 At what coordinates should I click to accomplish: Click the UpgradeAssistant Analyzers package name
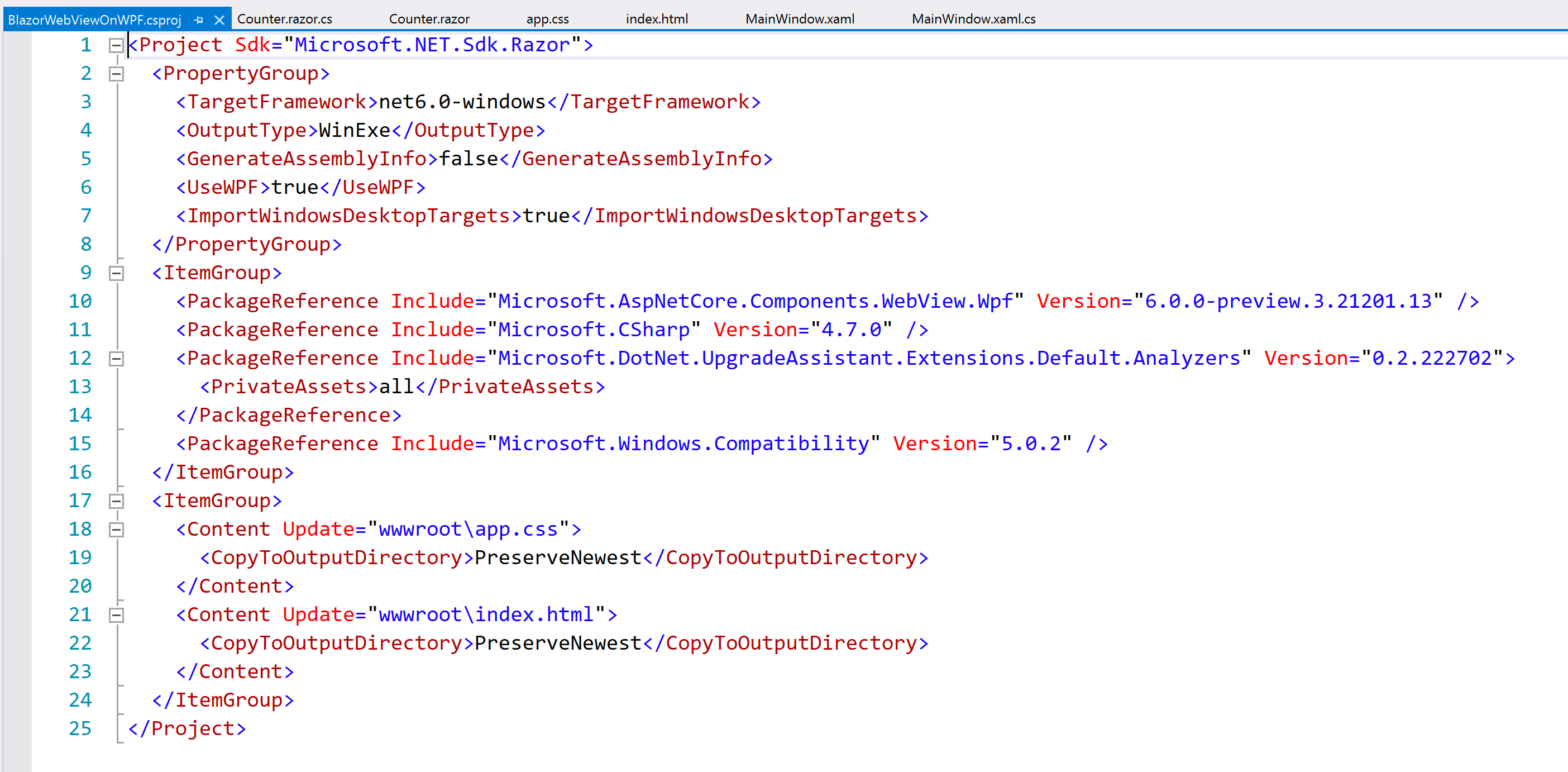click(x=869, y=359)
